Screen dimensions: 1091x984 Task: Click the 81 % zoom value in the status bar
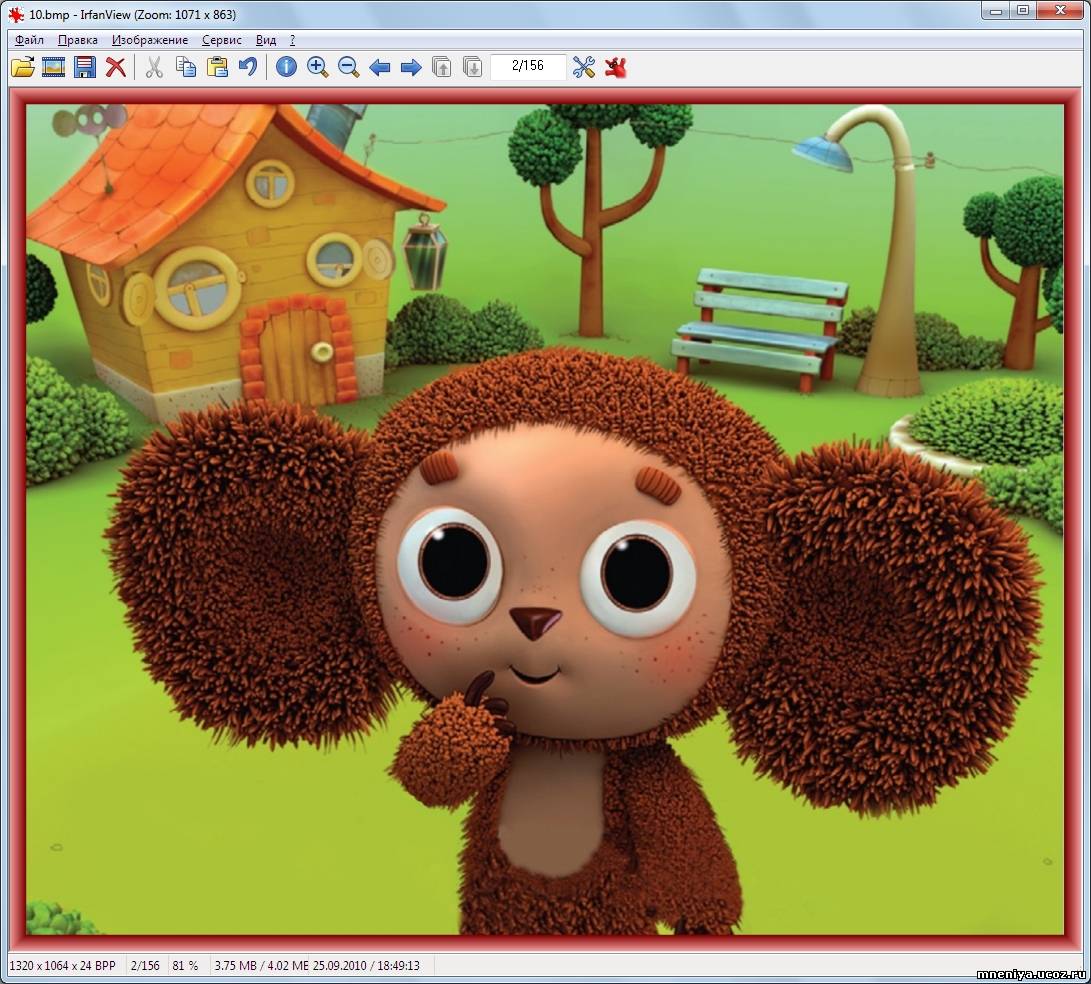185,966
